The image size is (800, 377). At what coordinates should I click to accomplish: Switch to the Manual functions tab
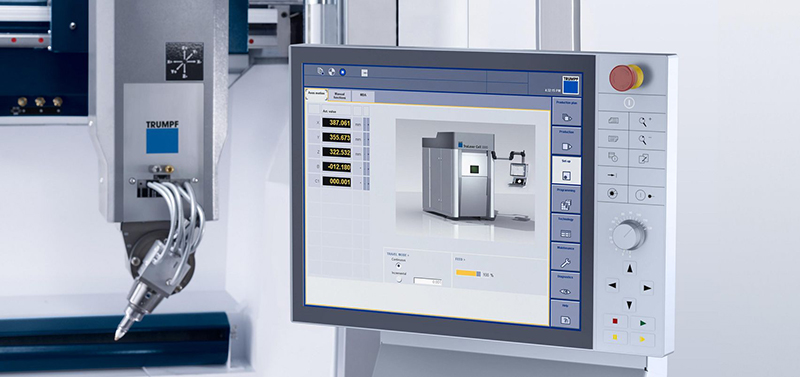tap(340, 96)
